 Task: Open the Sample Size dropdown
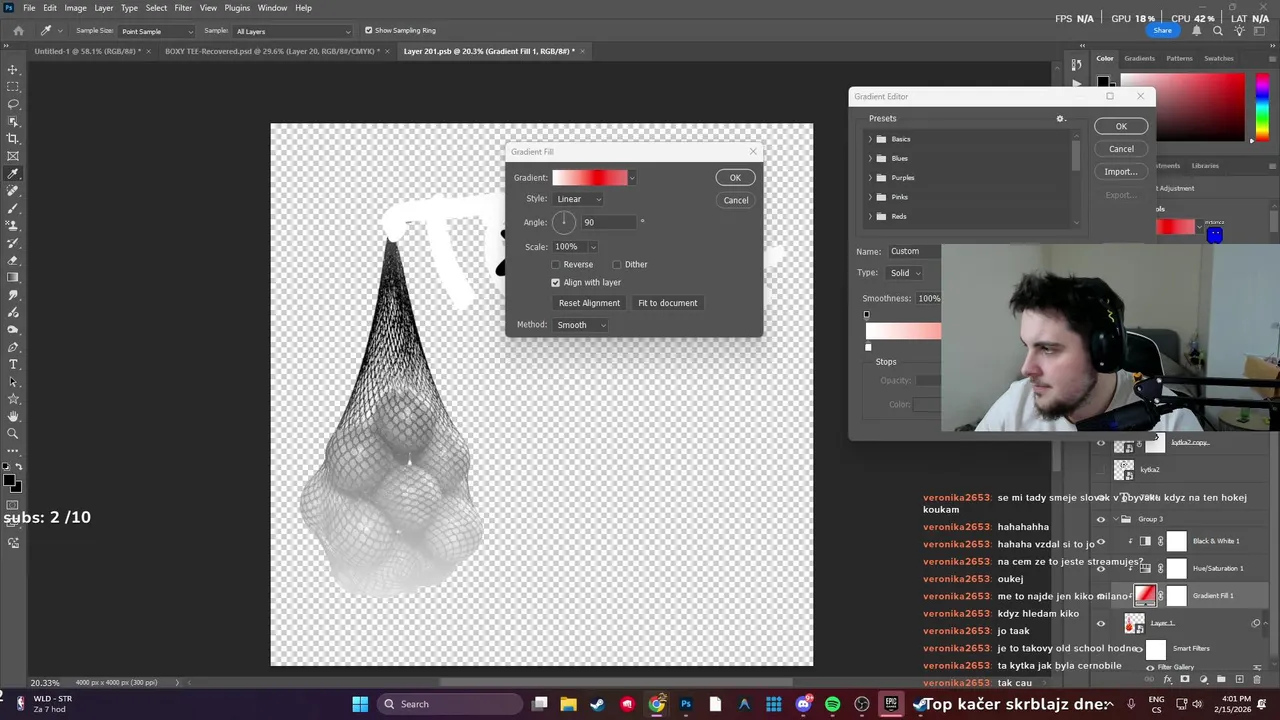(157, 31)
